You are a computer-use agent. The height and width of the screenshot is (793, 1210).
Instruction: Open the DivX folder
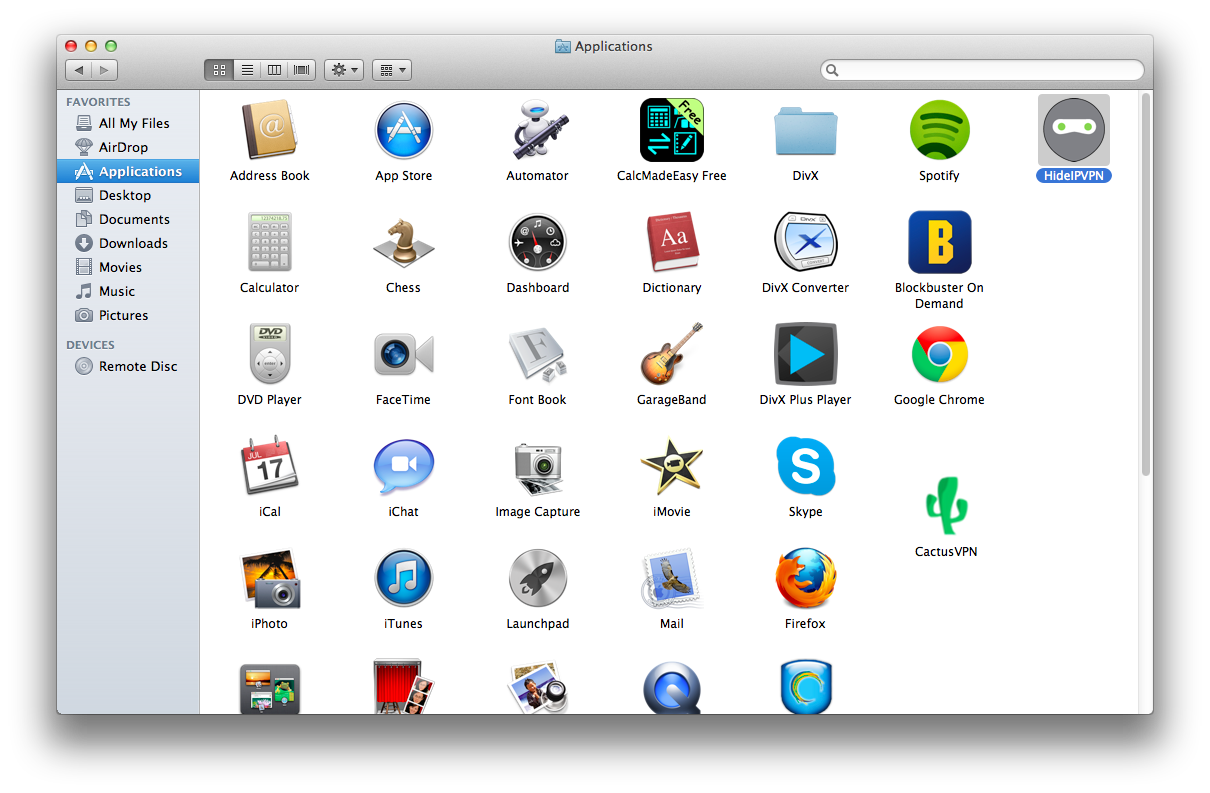click(x=806, y=131)
